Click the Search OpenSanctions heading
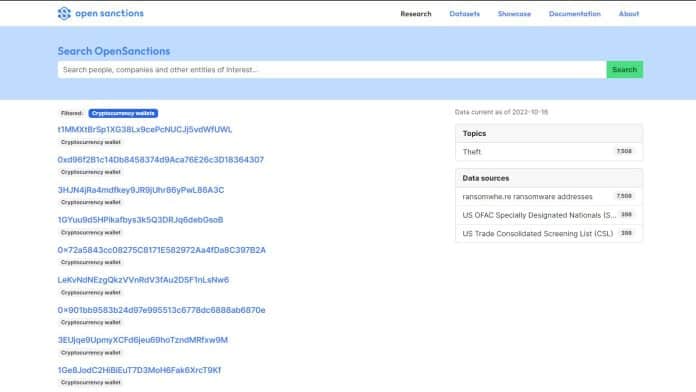The width and height of the screenshot is (696, 392). pyautogui.click(x=114, y=51)
